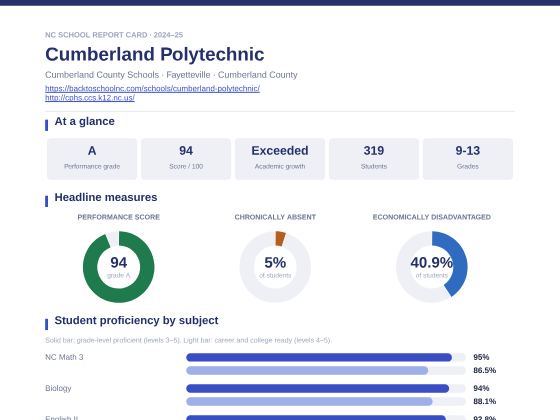The image size is (560, 420).
Task: Click the Cumberland Polytechnic title
Action: 155,54
